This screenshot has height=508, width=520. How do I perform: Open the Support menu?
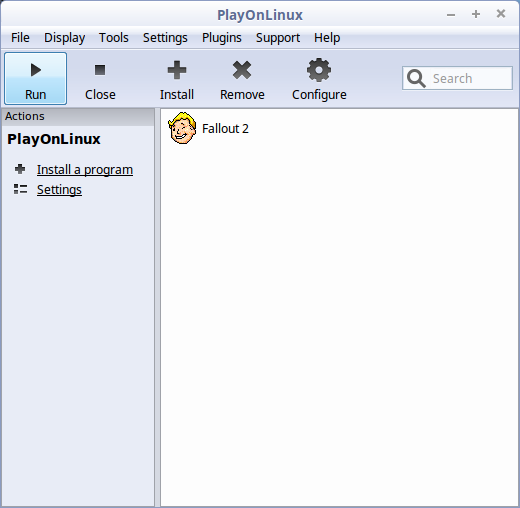pos(278,38)
